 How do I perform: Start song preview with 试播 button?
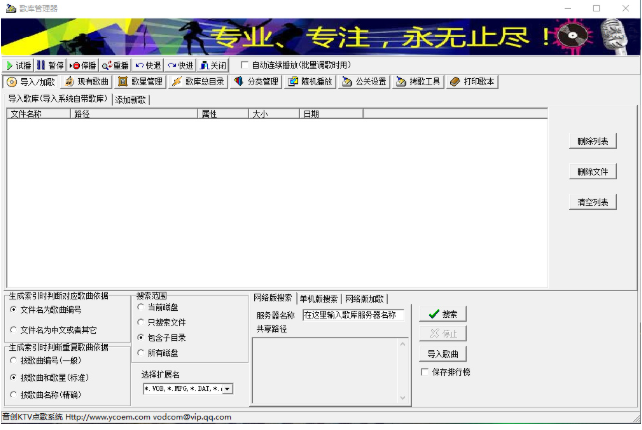click(18, 65)
